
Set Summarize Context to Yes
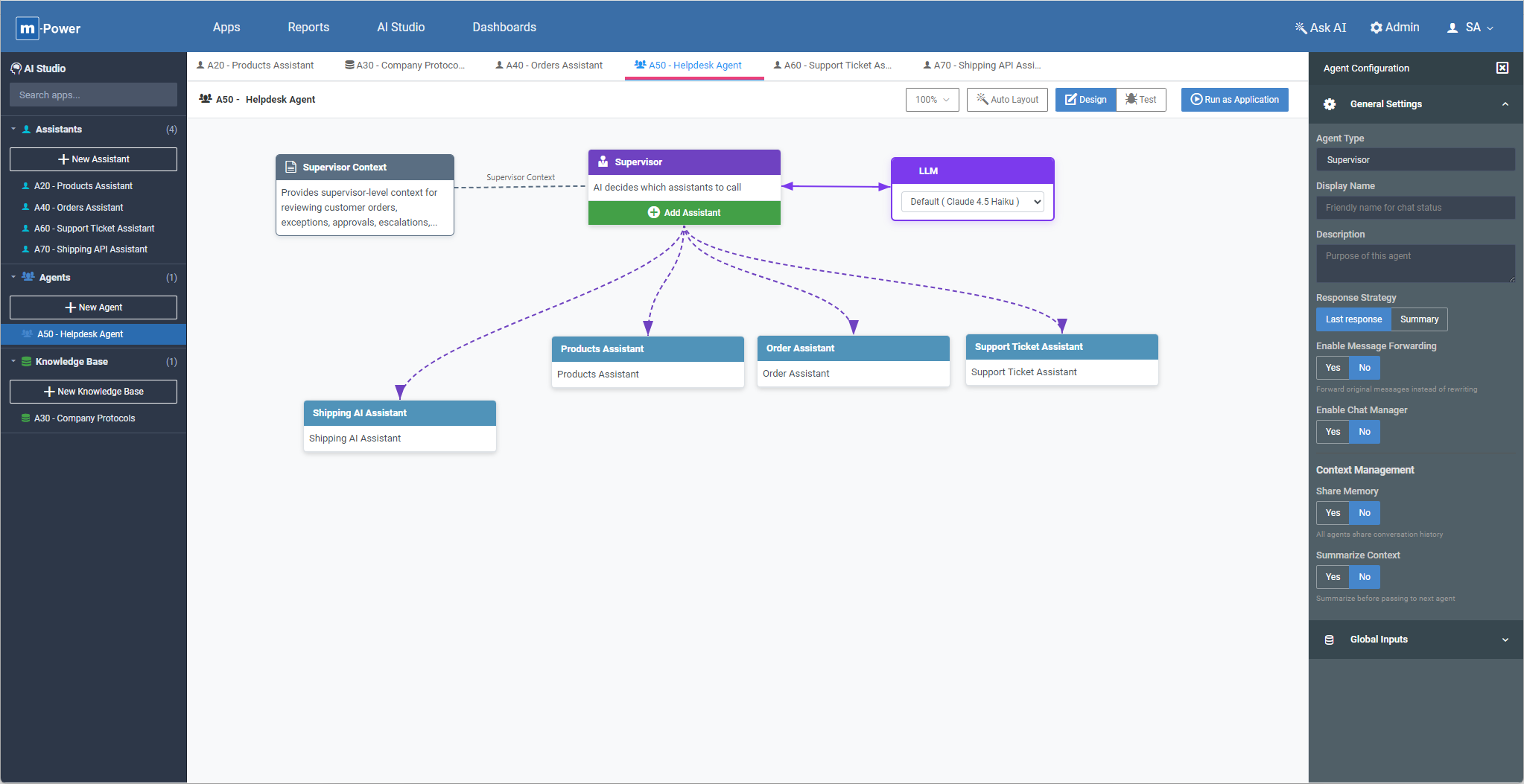pyautogui.click(x=1333, y=577)
